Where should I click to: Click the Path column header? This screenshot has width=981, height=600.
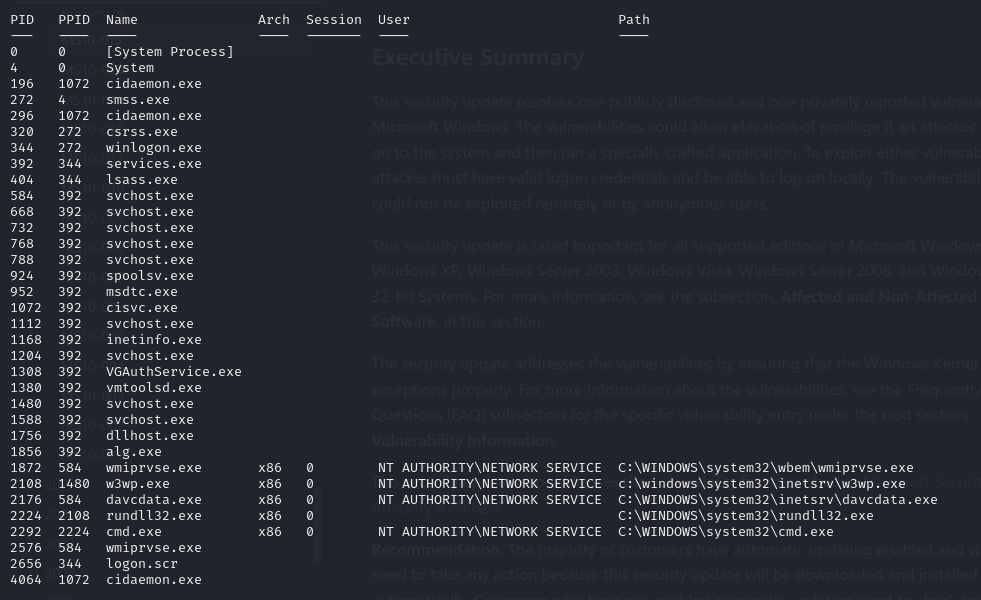click(633, 20)
